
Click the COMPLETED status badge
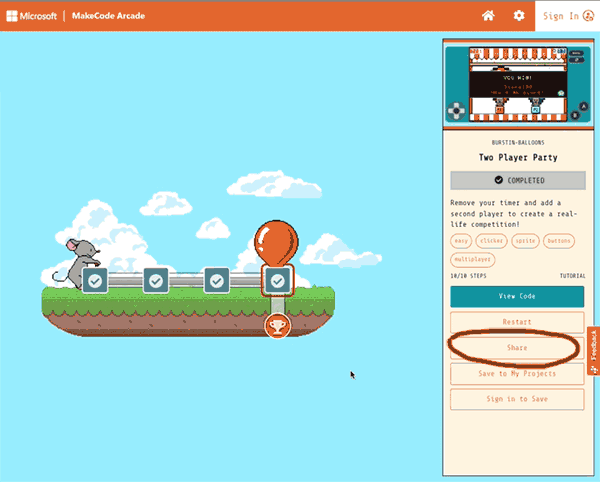(518, 180)
